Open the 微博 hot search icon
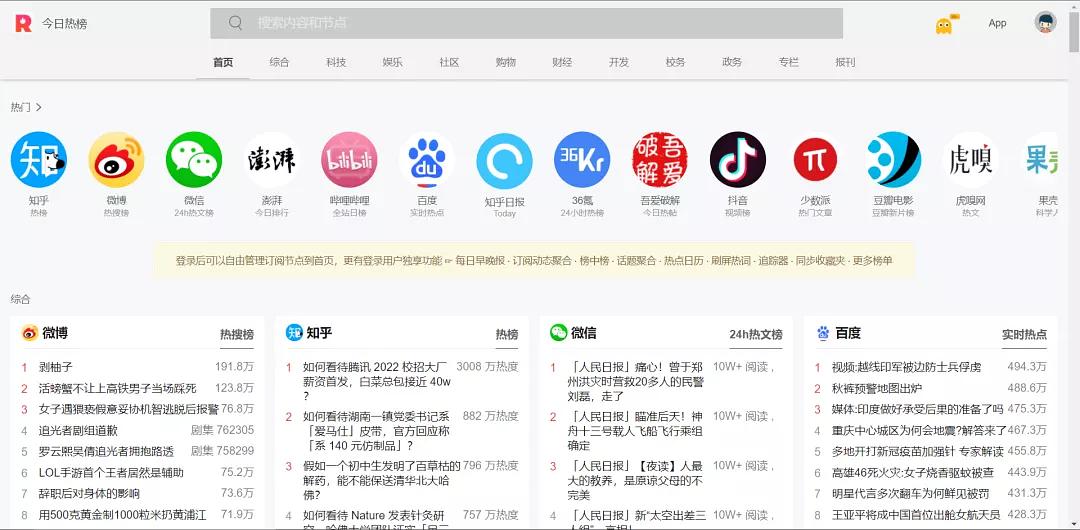1080x530 pixels. click(x=116, y=160)
